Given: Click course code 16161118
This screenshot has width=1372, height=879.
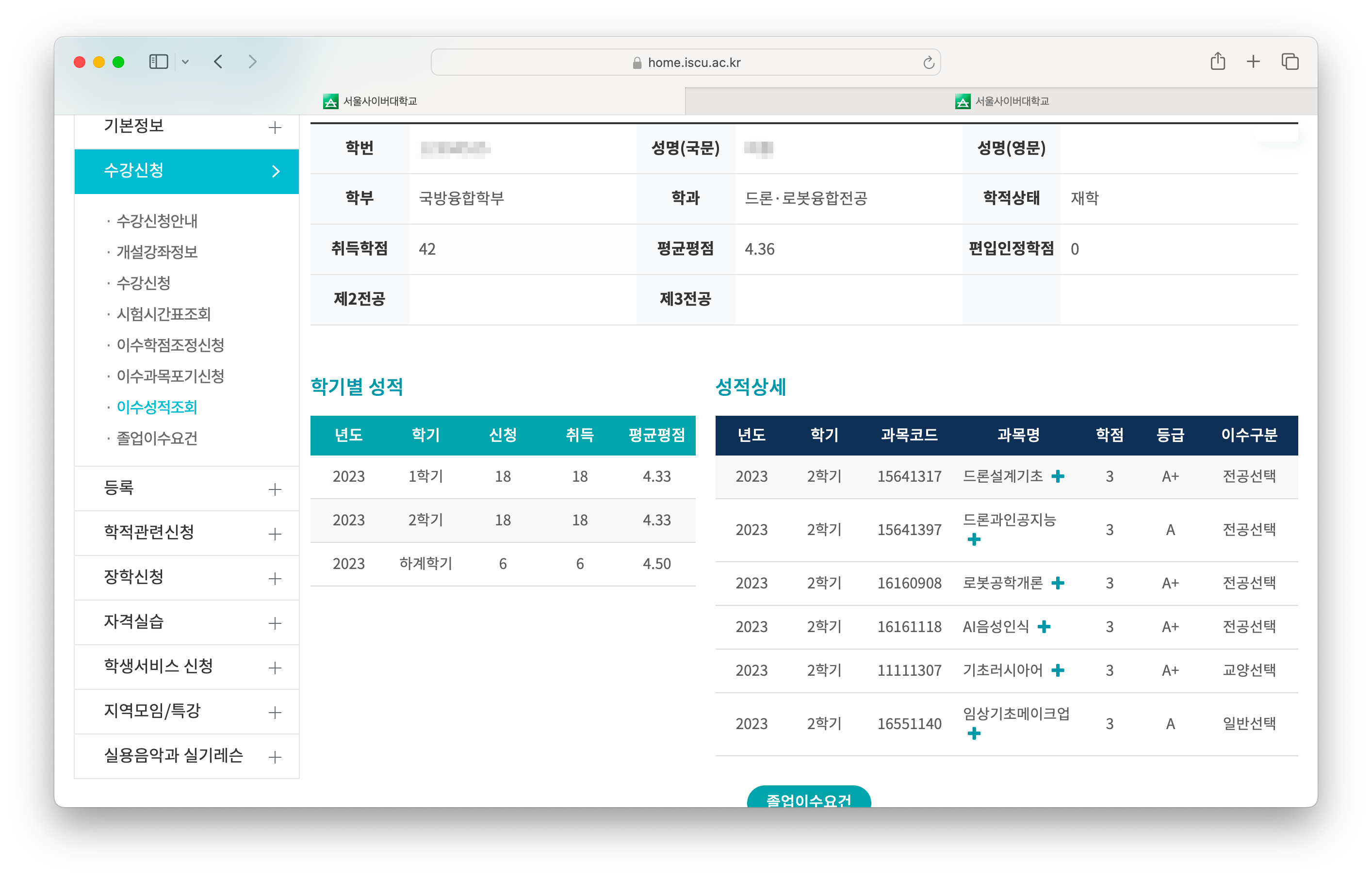Looking at the screenshot, I should [x=909, y=627].
